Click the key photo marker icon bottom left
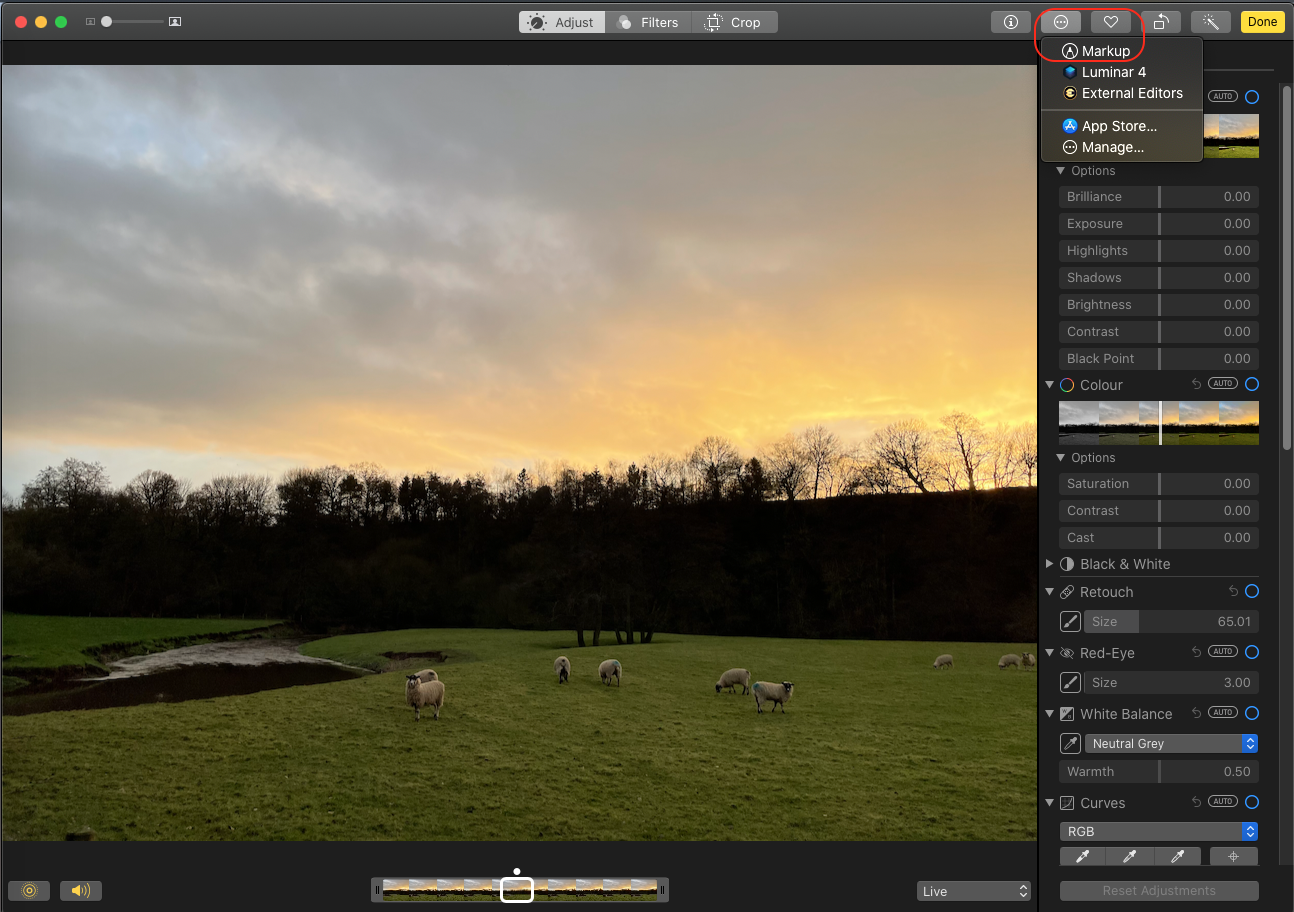The height and width of the screenshot is (912, 1294). [x=28, y=890]
